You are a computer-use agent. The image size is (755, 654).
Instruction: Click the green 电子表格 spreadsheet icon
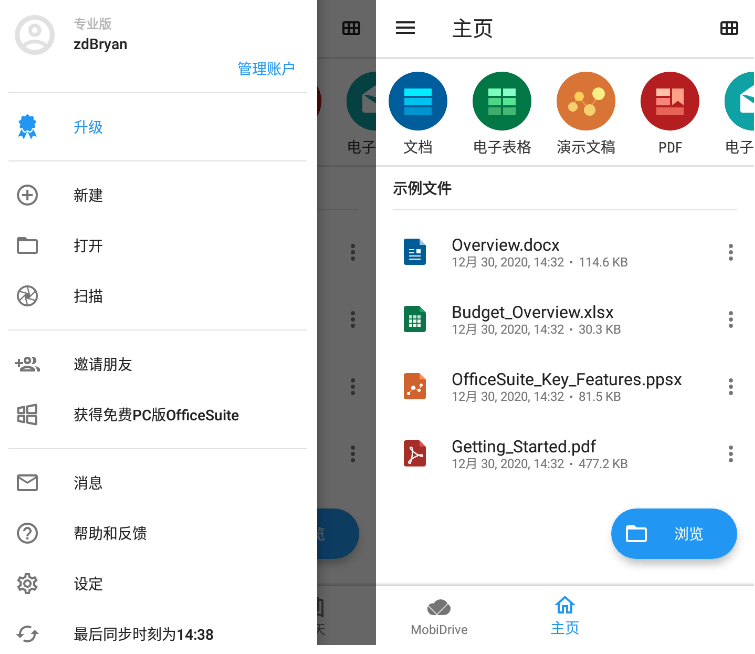point(502,102)
